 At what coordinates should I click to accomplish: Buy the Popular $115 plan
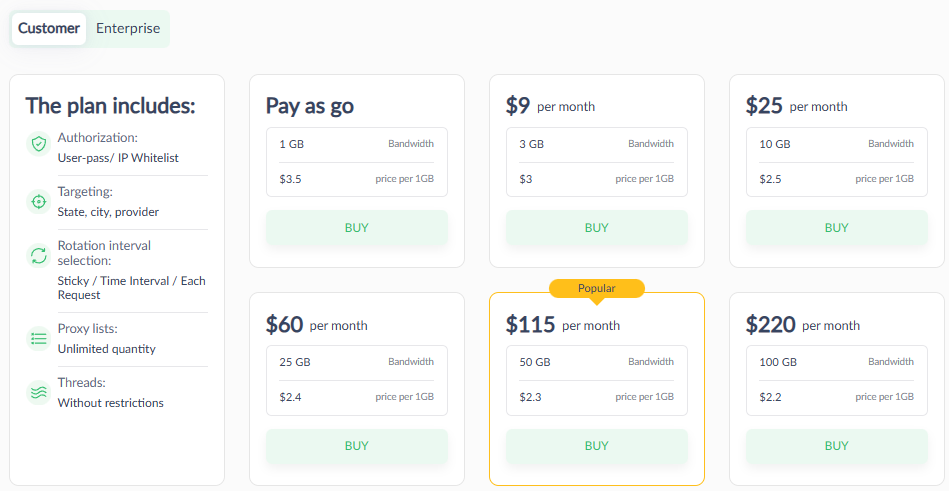596,446
